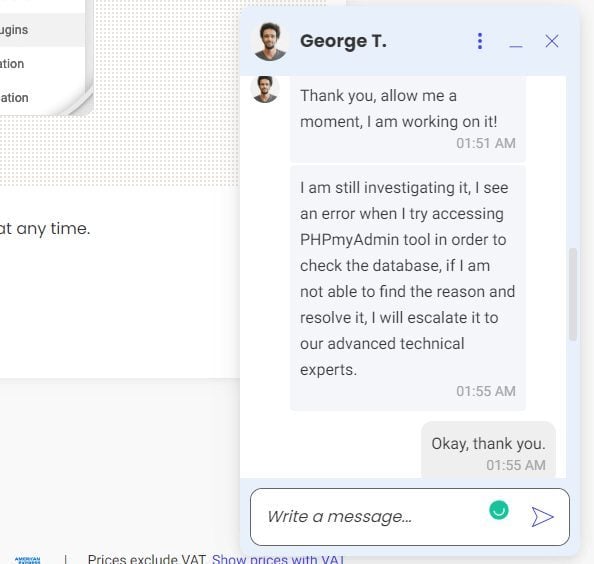Screen dimensions: 594x564
Task: Click the 'I am still investigating' message
Action: tap(408, 288)
